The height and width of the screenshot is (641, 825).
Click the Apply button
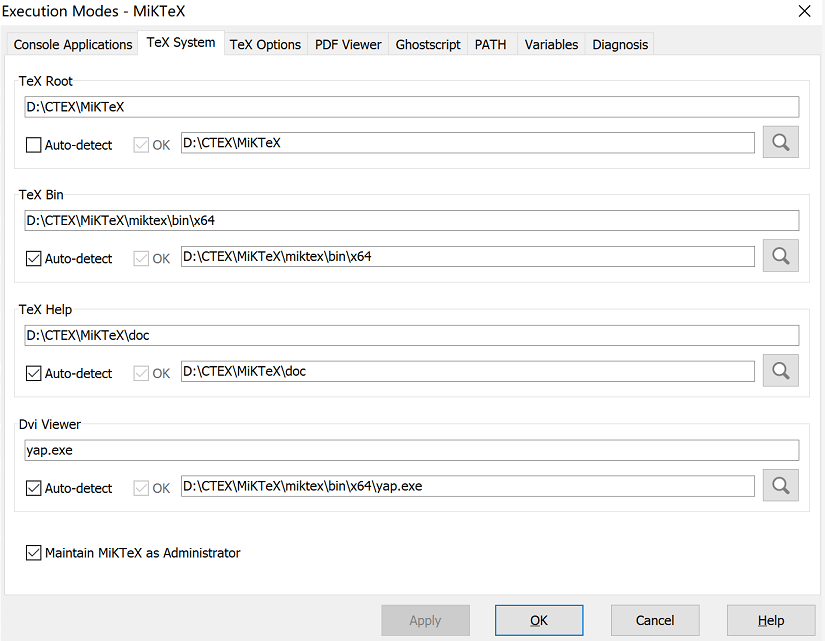coord(425,620)
